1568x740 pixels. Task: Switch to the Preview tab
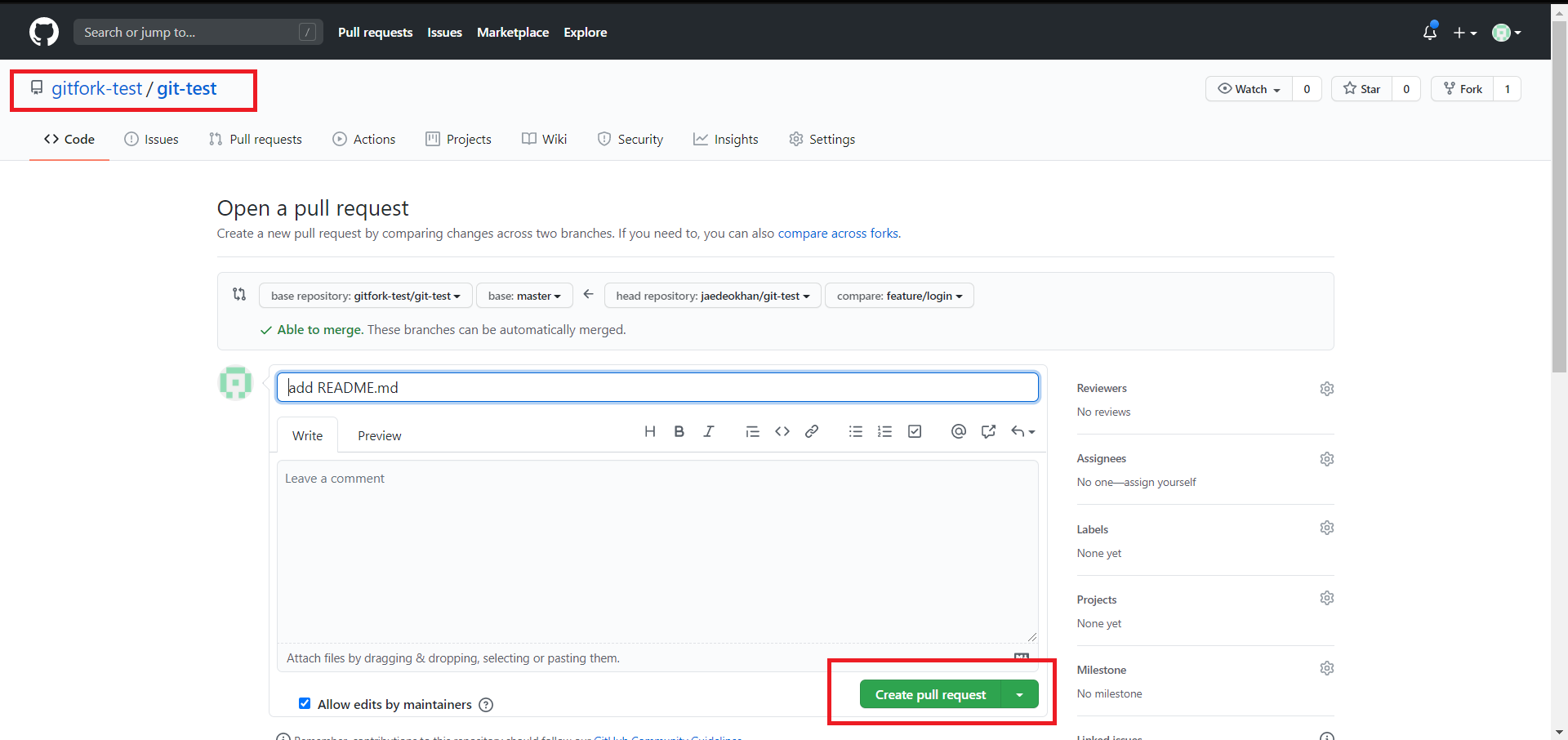[x=380, y=435]
